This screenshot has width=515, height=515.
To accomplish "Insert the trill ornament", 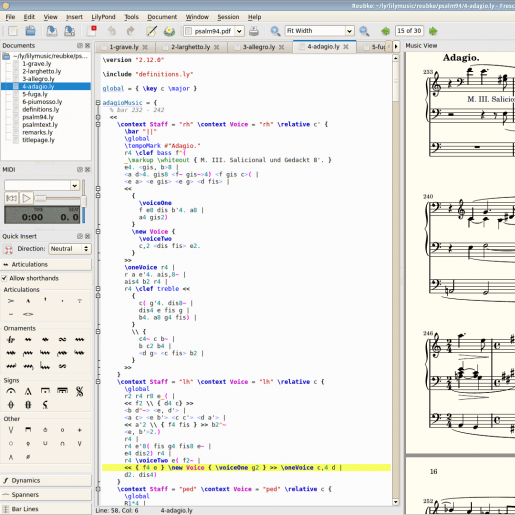I will coord(11,340).
